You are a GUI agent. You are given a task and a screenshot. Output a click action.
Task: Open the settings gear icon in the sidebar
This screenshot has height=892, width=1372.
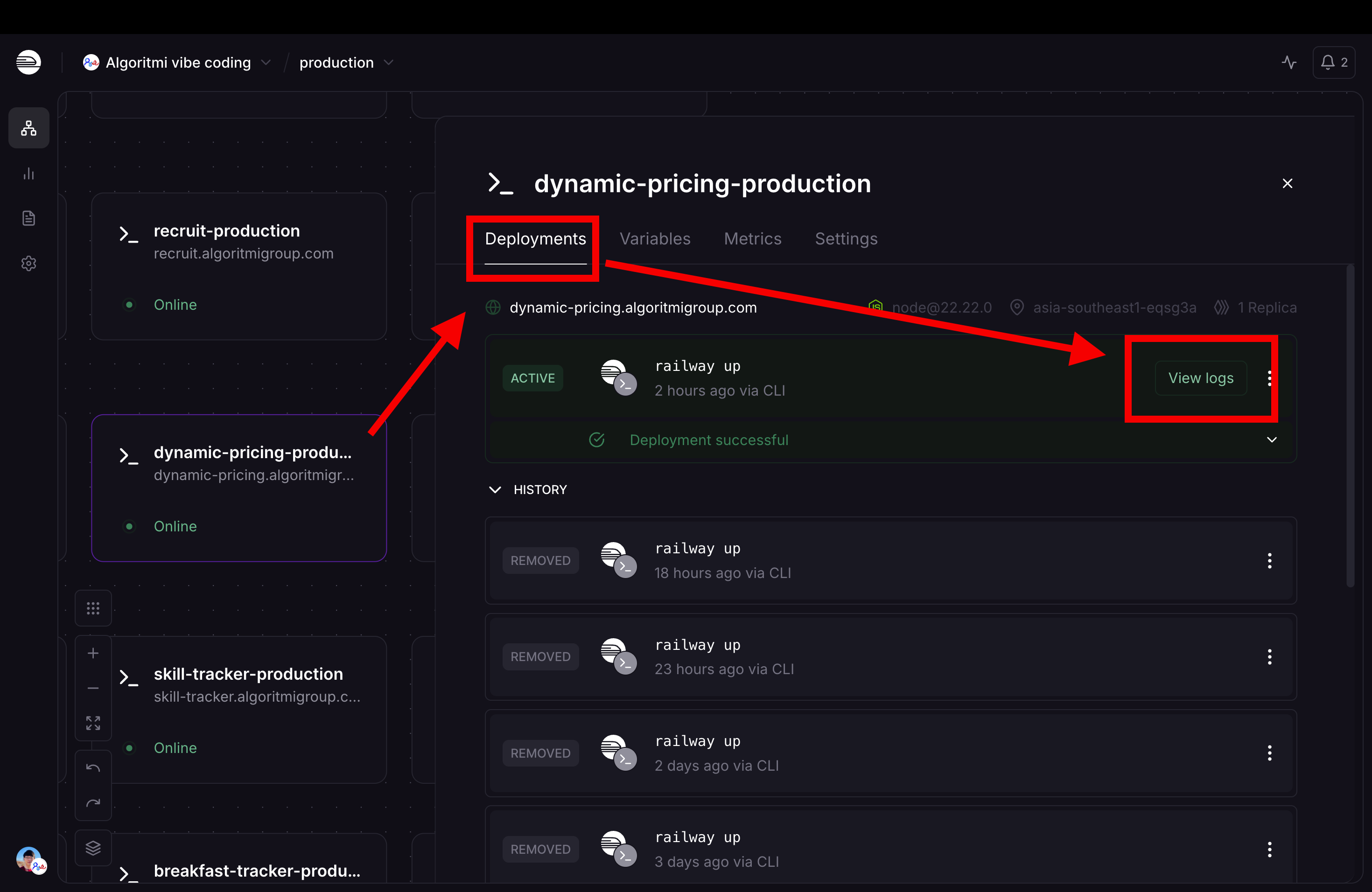[28, 263]
